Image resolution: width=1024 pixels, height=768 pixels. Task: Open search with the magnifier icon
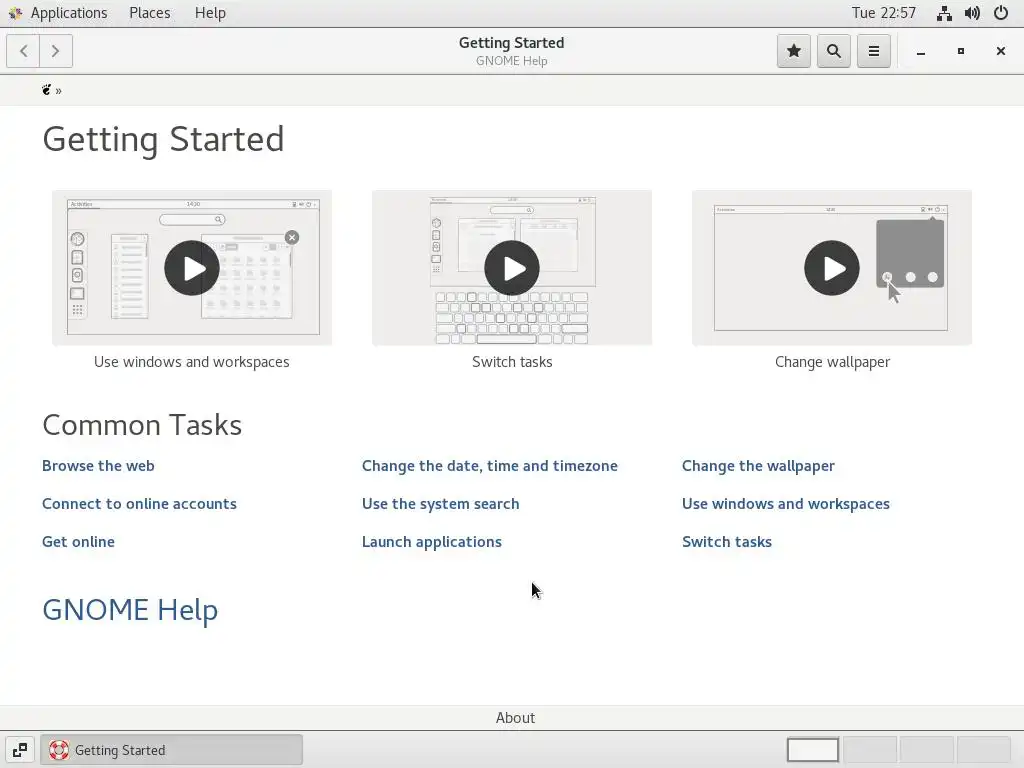[834, 51]
